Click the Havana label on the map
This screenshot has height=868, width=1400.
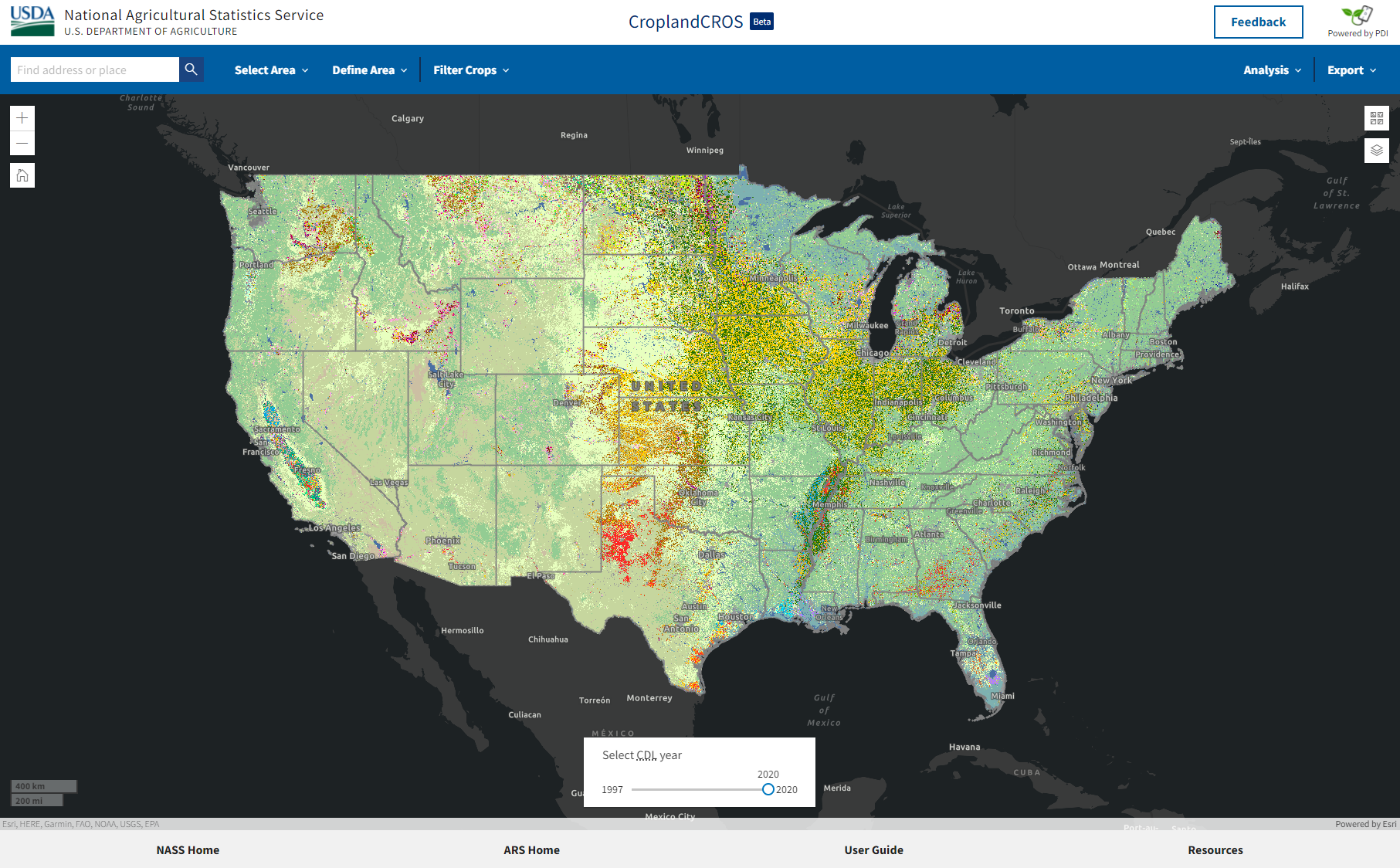click(964, 747)
